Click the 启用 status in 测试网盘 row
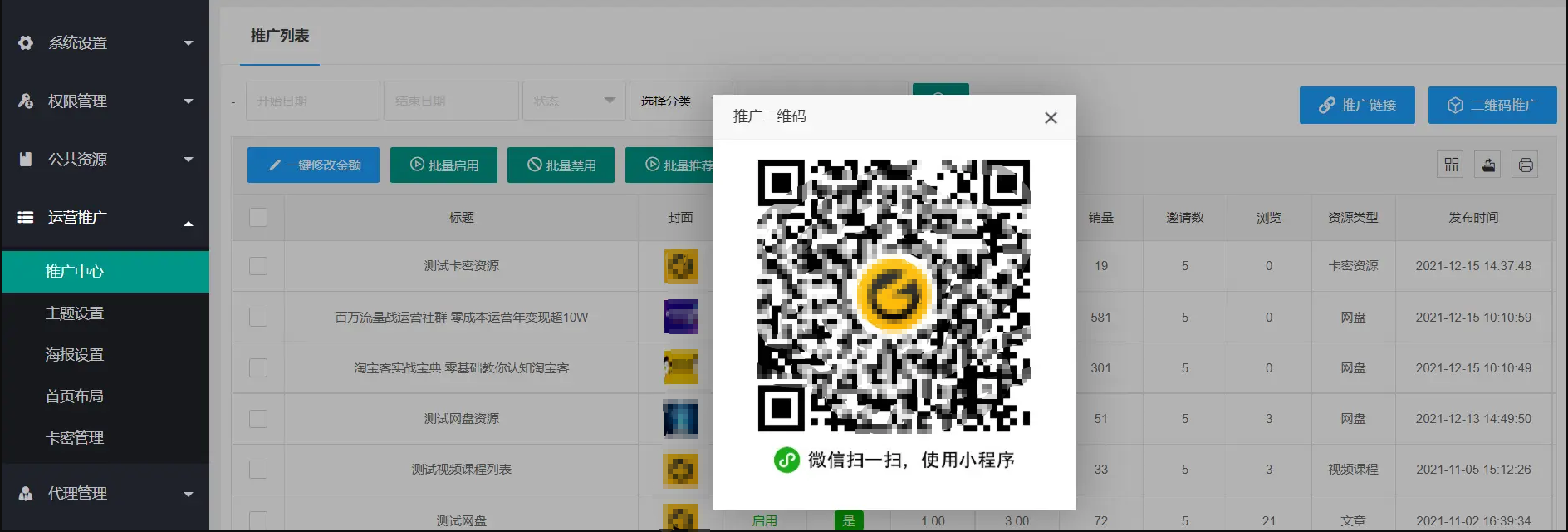 pyautogui.click(x=764, y=521)
